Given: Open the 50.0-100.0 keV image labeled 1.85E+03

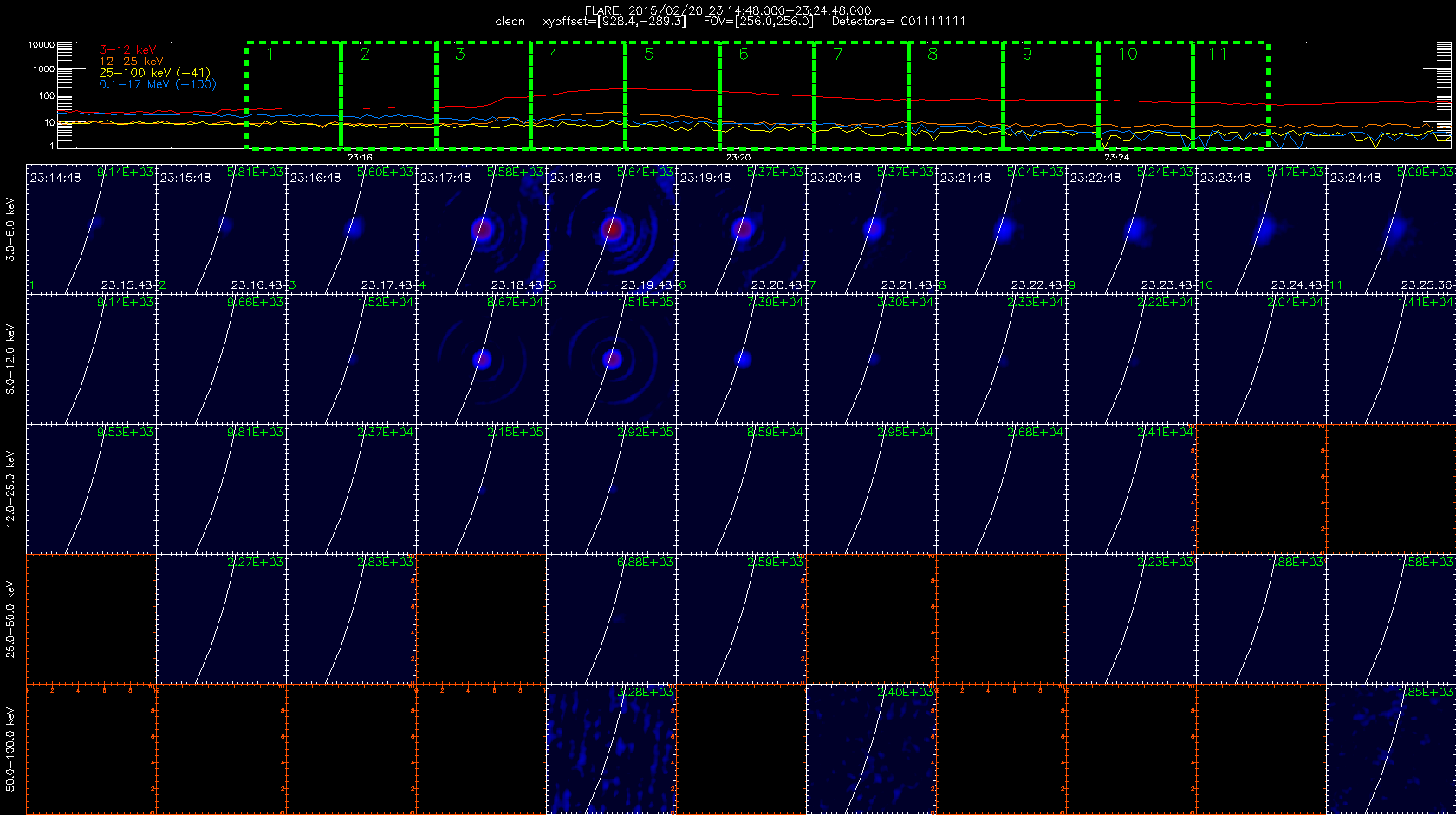Looking at the screenshot, I should pyautogui.click(x=1391, y=749).
